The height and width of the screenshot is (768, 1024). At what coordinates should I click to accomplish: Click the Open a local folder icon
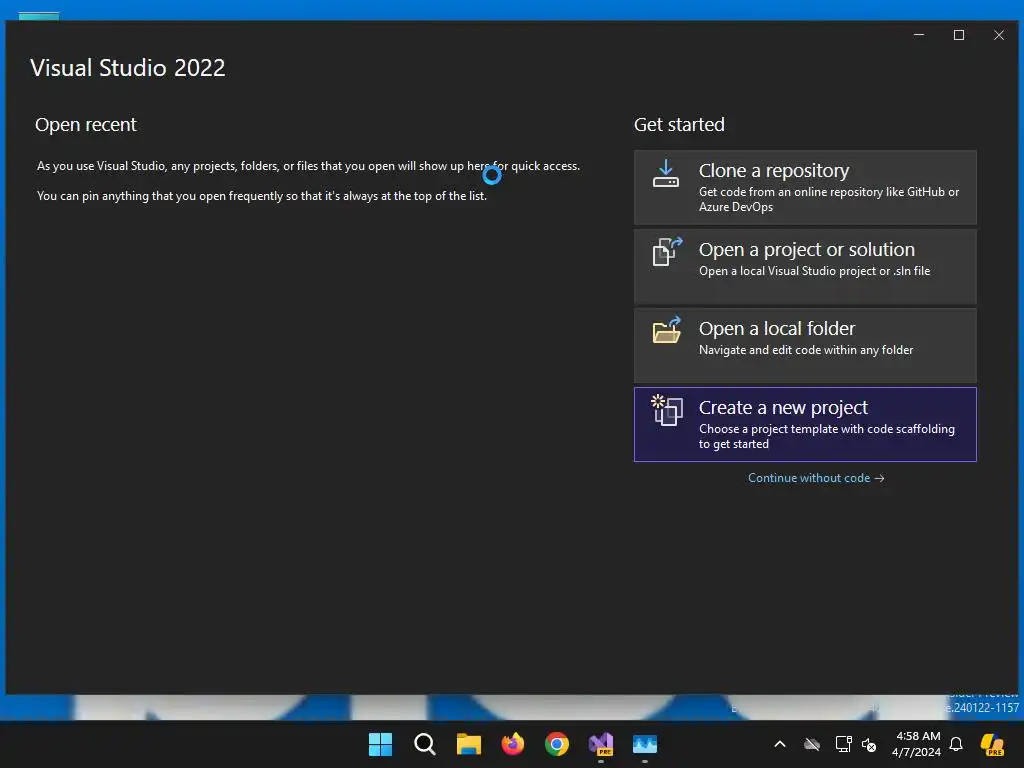[667, 330]
